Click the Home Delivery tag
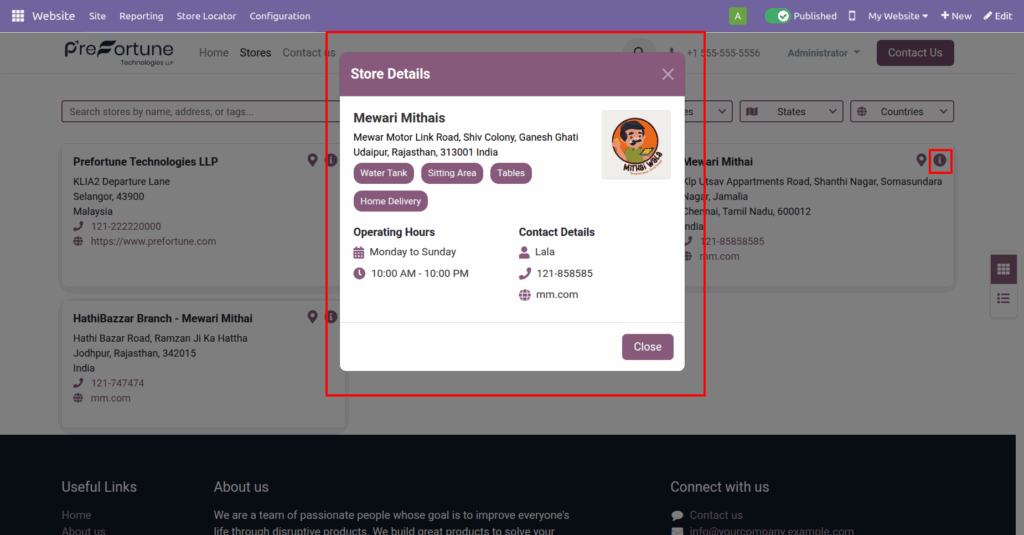The height and width of the screenshot is (535, 1024). [391, 201]
